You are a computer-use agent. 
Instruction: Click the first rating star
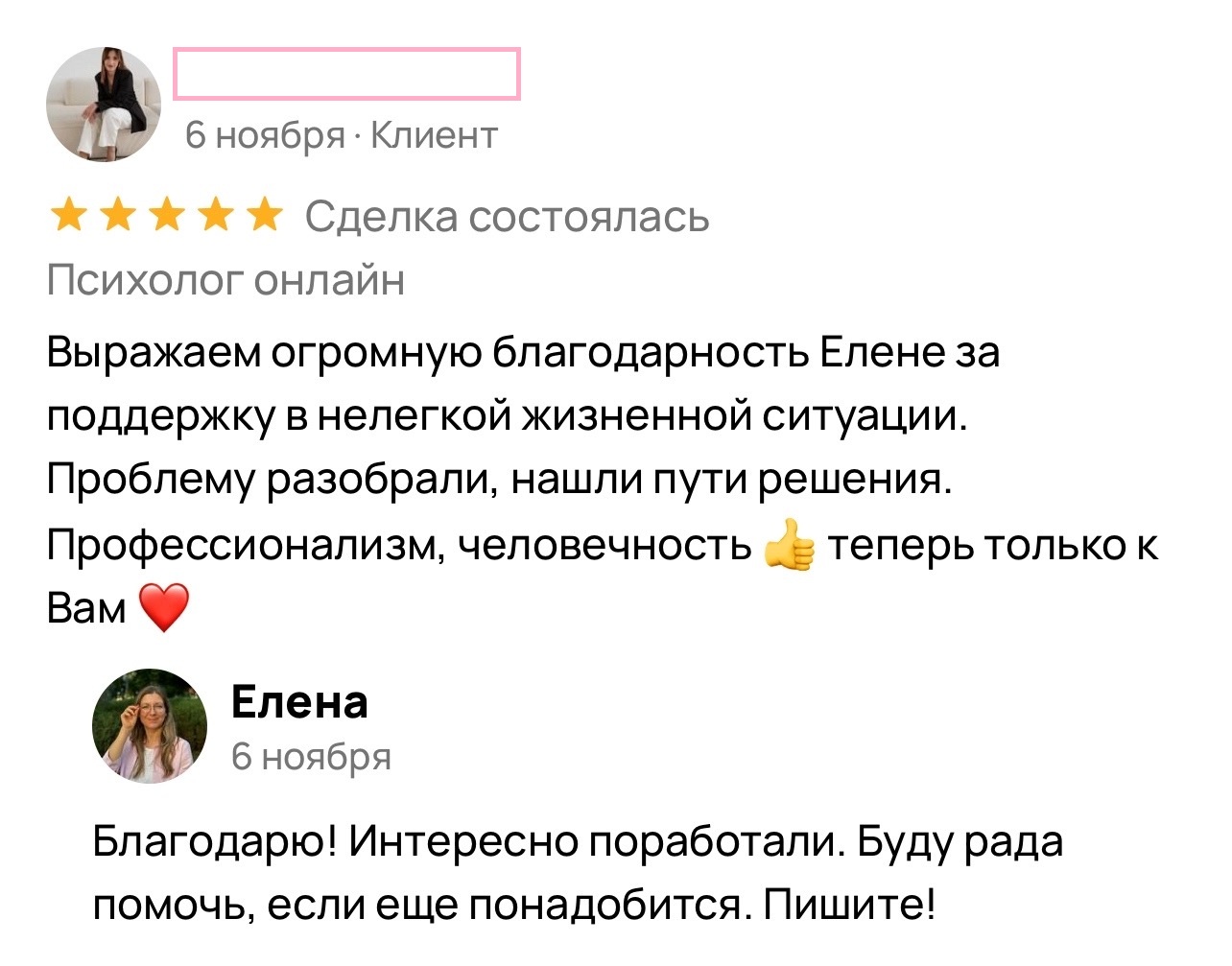click(x=67, y=216)
